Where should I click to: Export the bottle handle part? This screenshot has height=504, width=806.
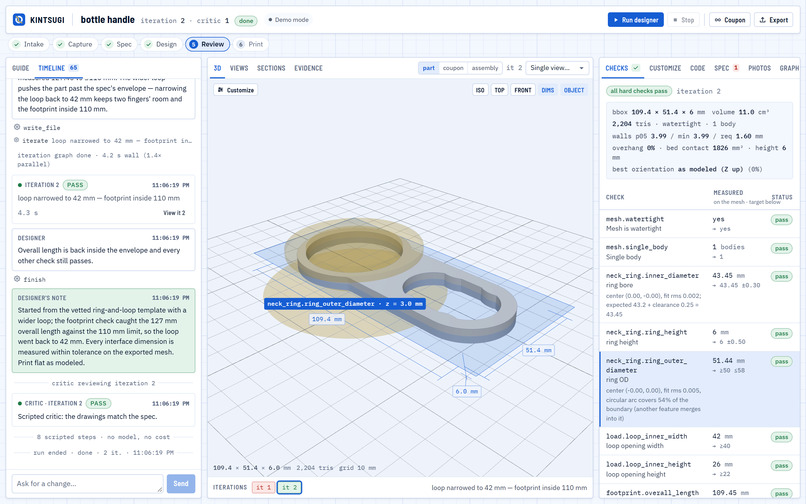[x=773, y=20]
